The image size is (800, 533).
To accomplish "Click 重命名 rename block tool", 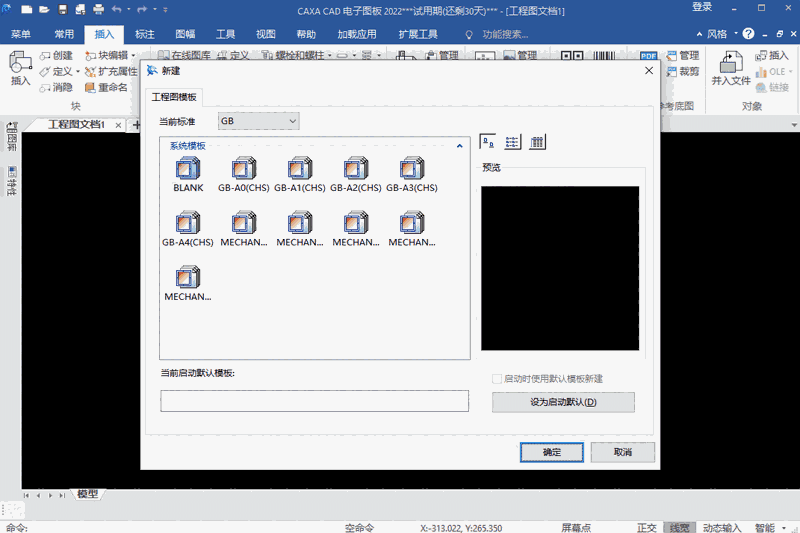I will coord(106,87).
